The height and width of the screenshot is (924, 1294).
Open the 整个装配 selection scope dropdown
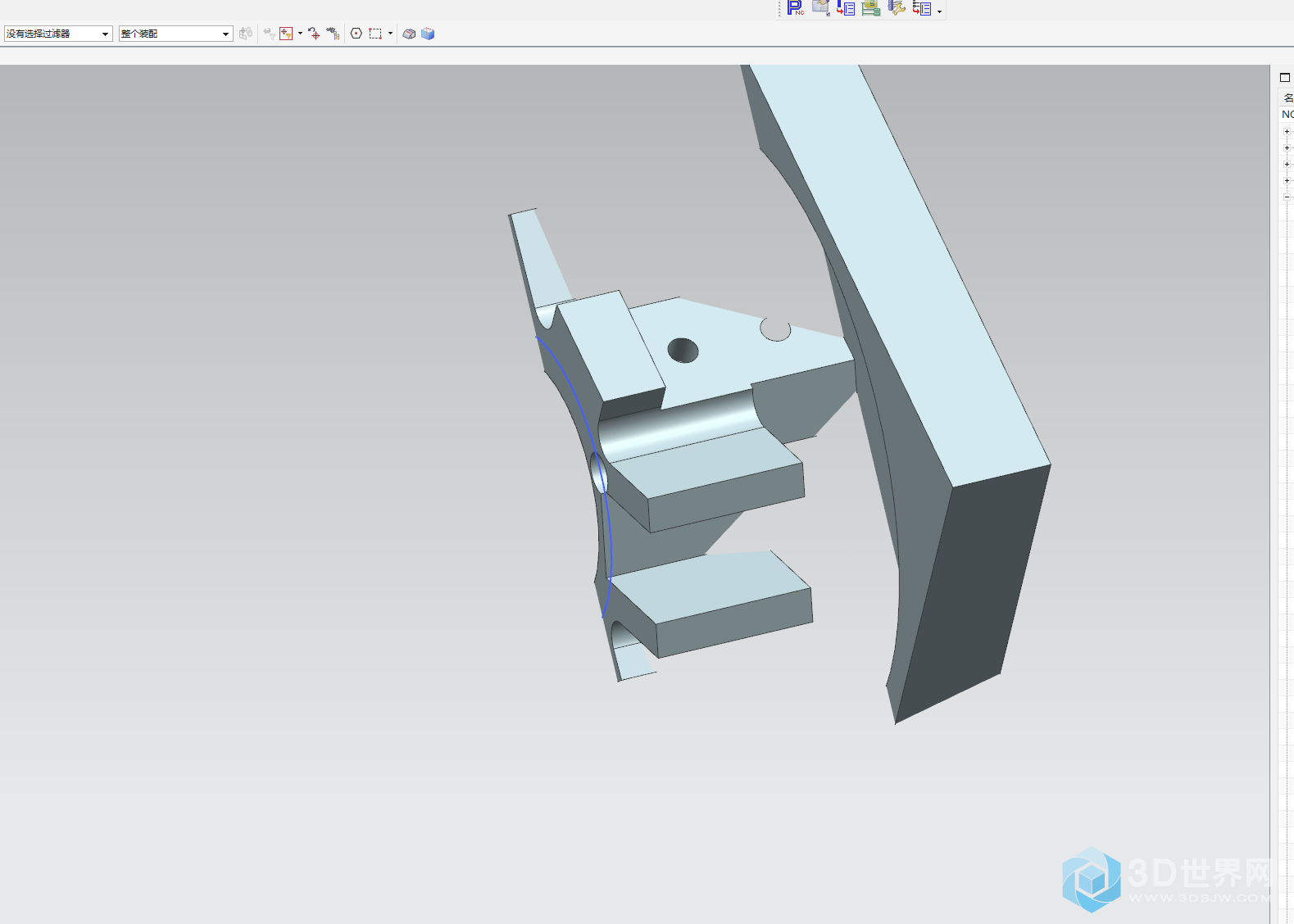point(175,34)
